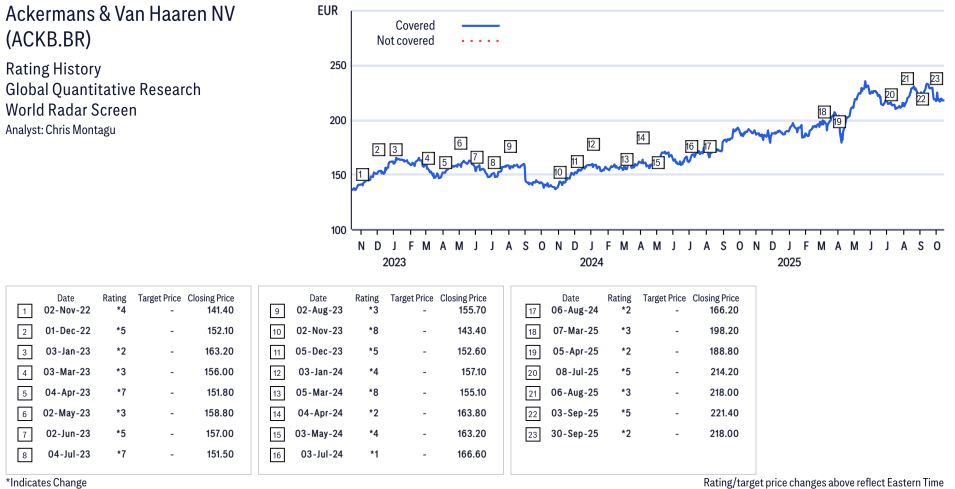Click chart marker 14 in 2024
The image size is (955, 489).
pos(642,137)
